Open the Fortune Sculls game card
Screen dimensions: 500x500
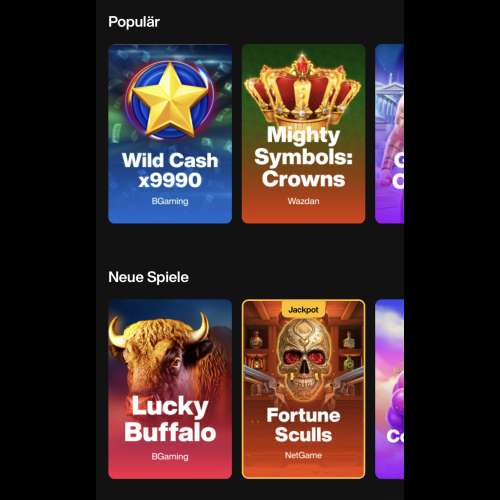303,389
